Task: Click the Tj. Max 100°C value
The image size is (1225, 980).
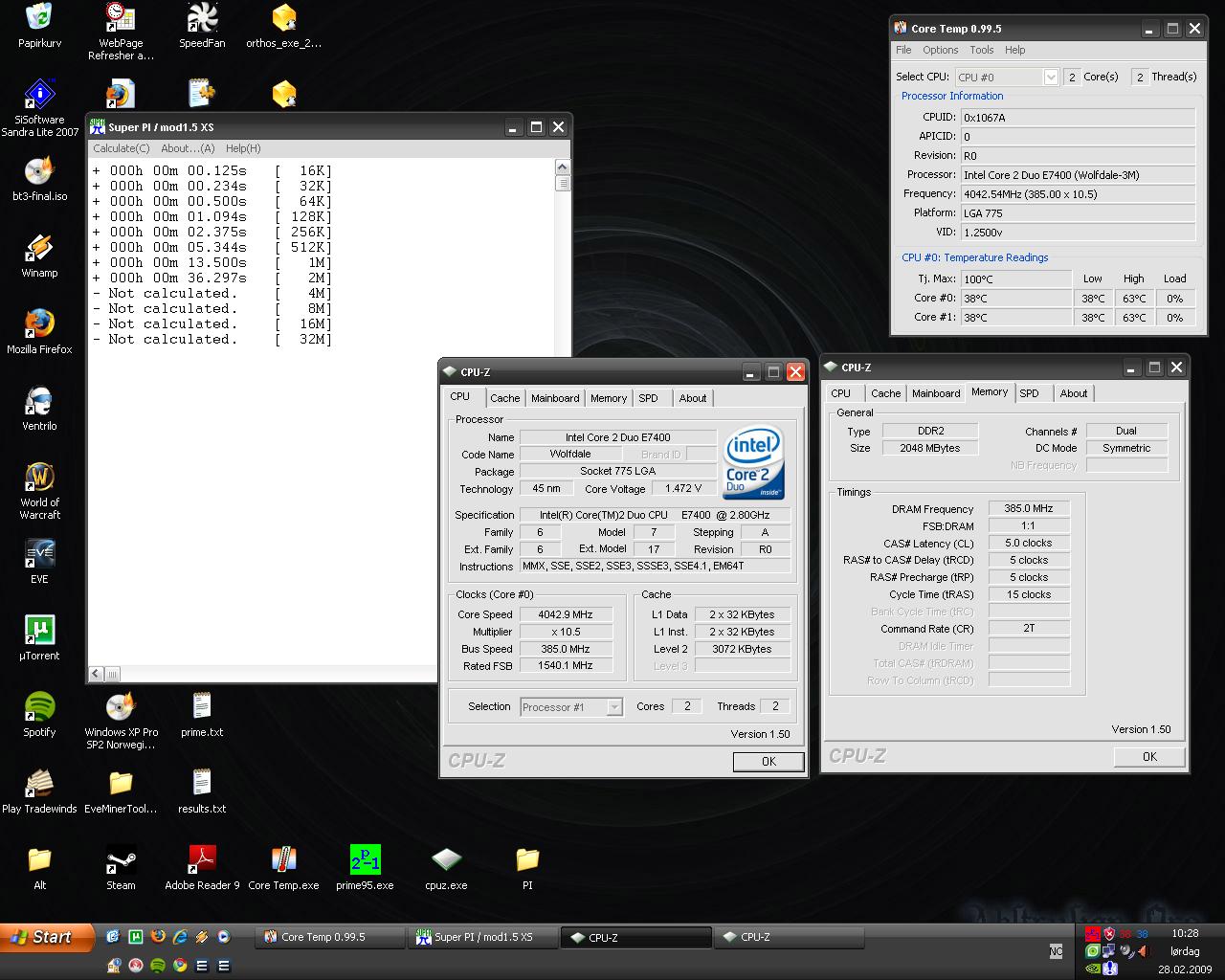Action: tap(1016, 279)
